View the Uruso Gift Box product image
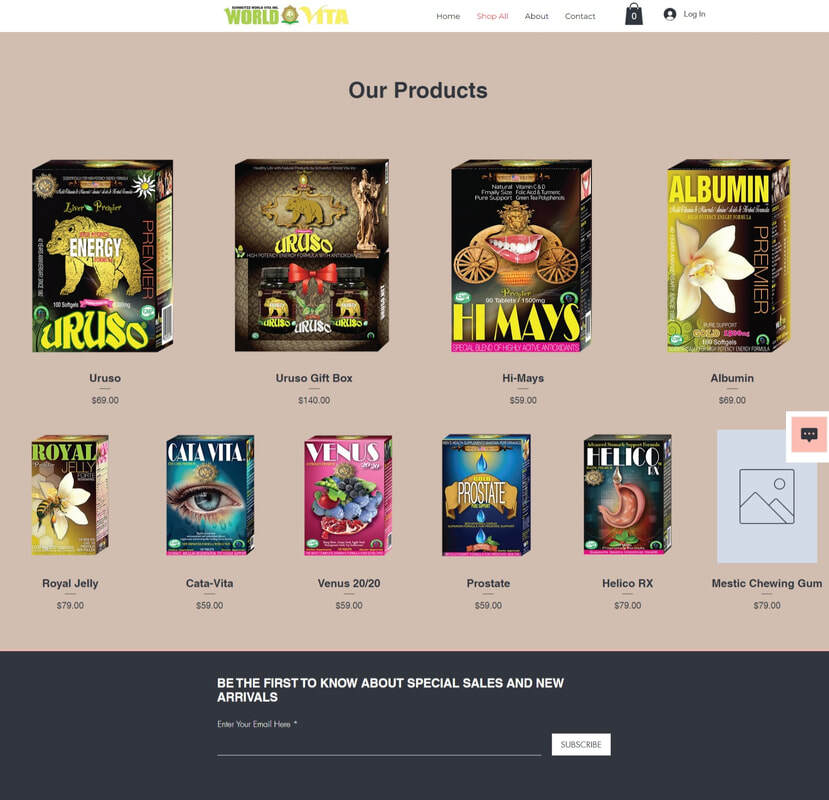829x800 pixels. pos(312,255)
